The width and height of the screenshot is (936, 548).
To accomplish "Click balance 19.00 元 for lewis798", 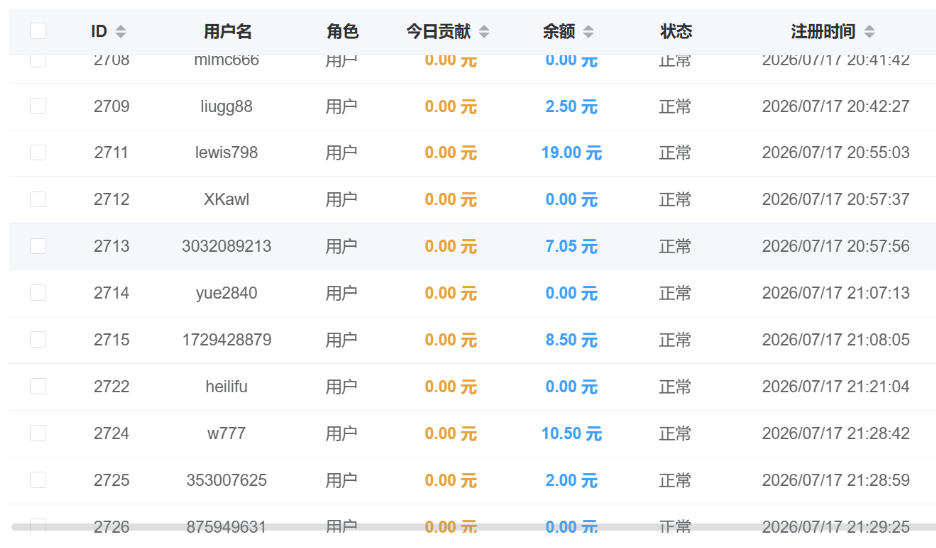I will (x=571, y=152).
